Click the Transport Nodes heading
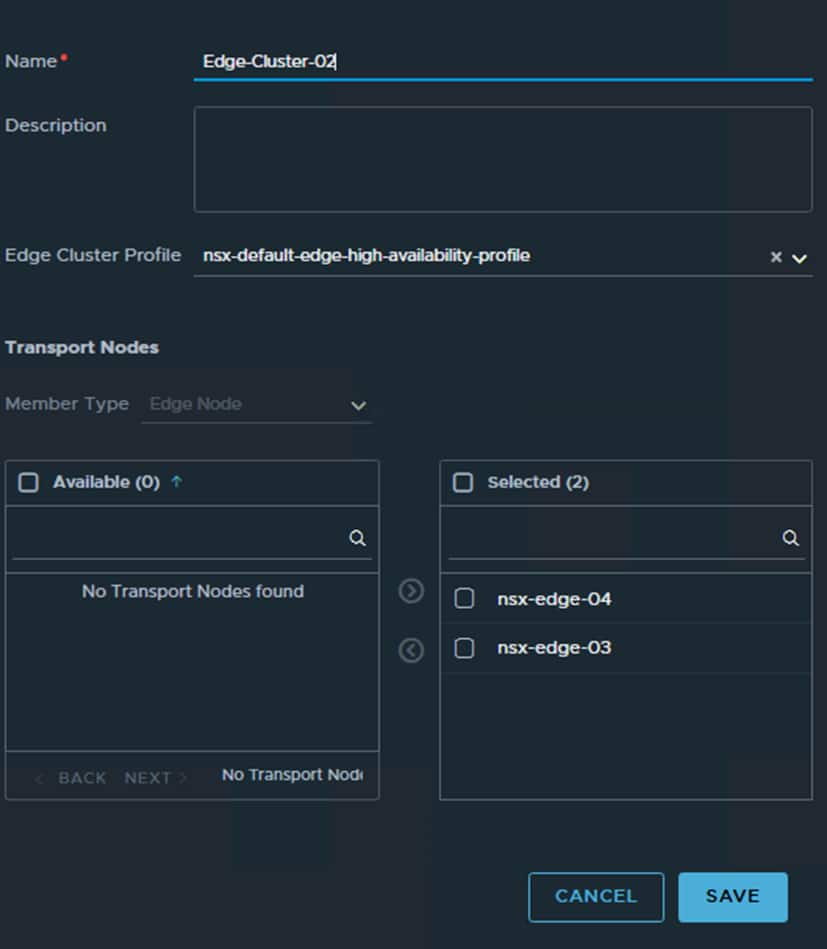This screenshot has height=949, width=827. point(82,347)
